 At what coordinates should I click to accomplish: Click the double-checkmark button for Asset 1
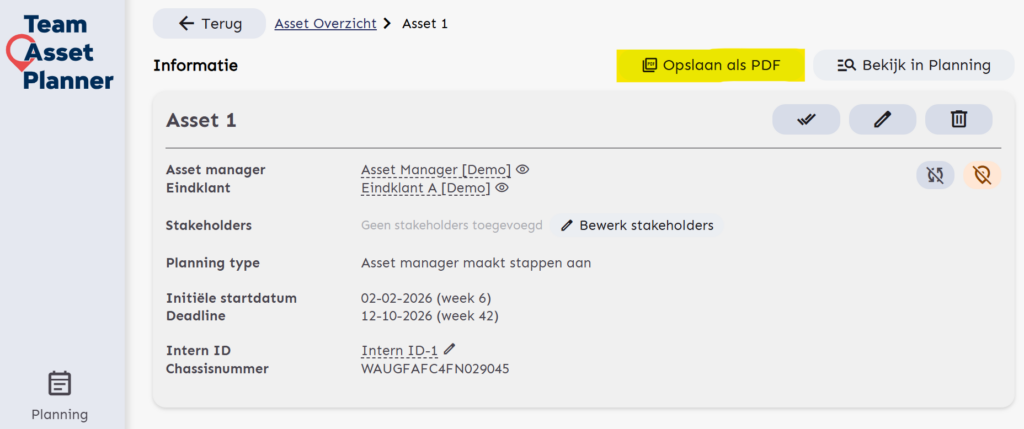point(806,120)
